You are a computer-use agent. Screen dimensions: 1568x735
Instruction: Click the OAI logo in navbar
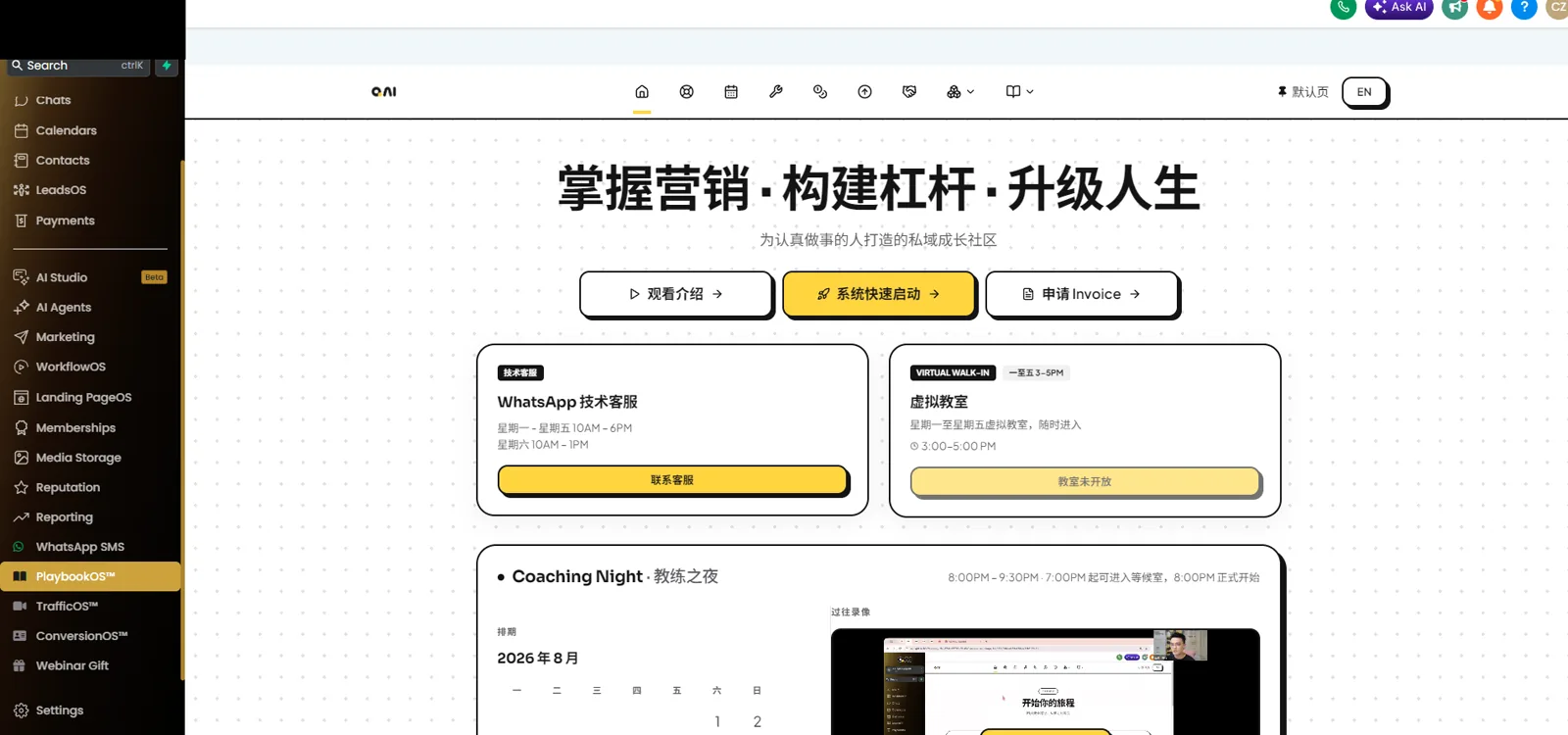pos(383,92)
